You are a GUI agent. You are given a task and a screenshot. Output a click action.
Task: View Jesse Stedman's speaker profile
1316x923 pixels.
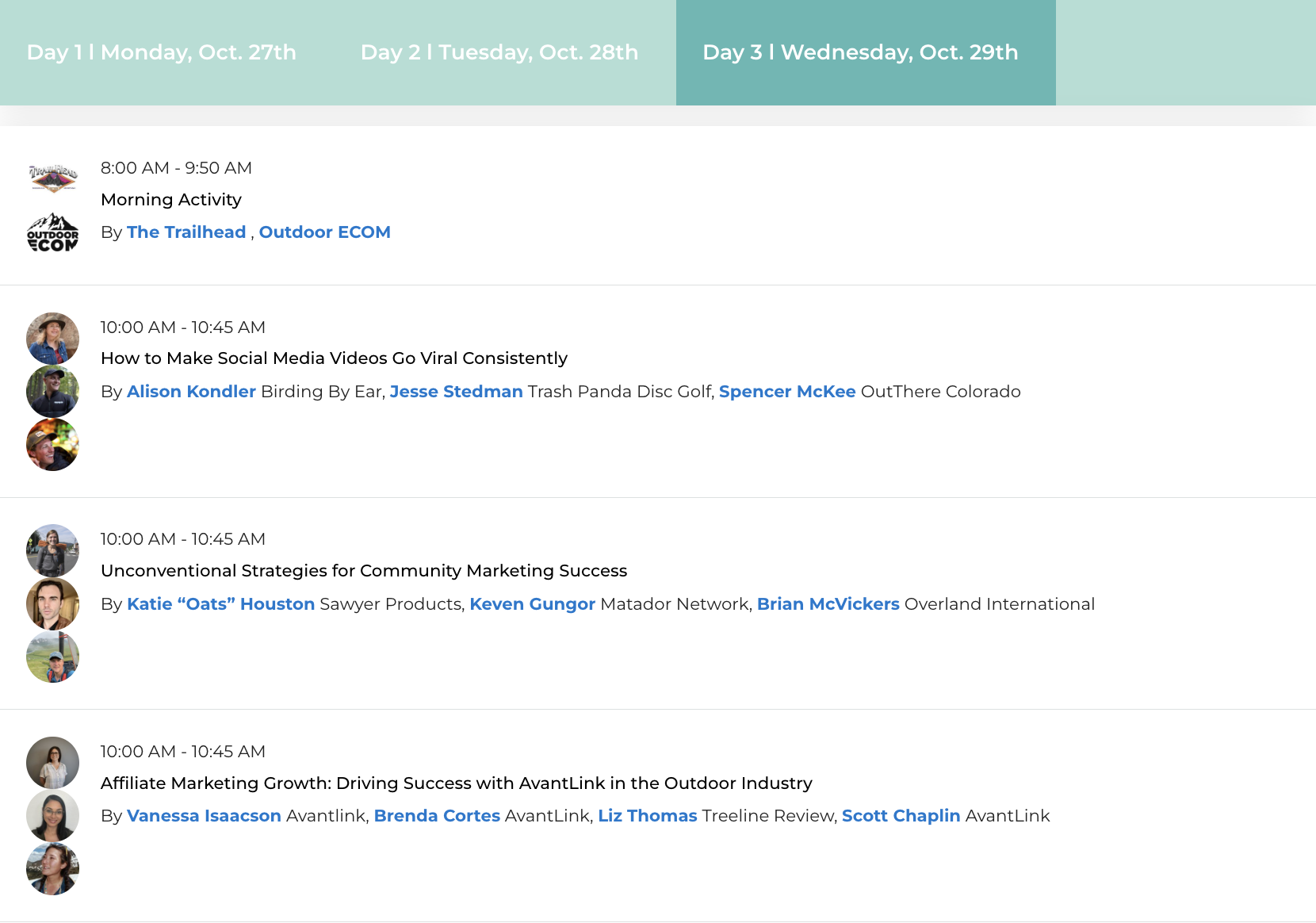coord(457,392)
